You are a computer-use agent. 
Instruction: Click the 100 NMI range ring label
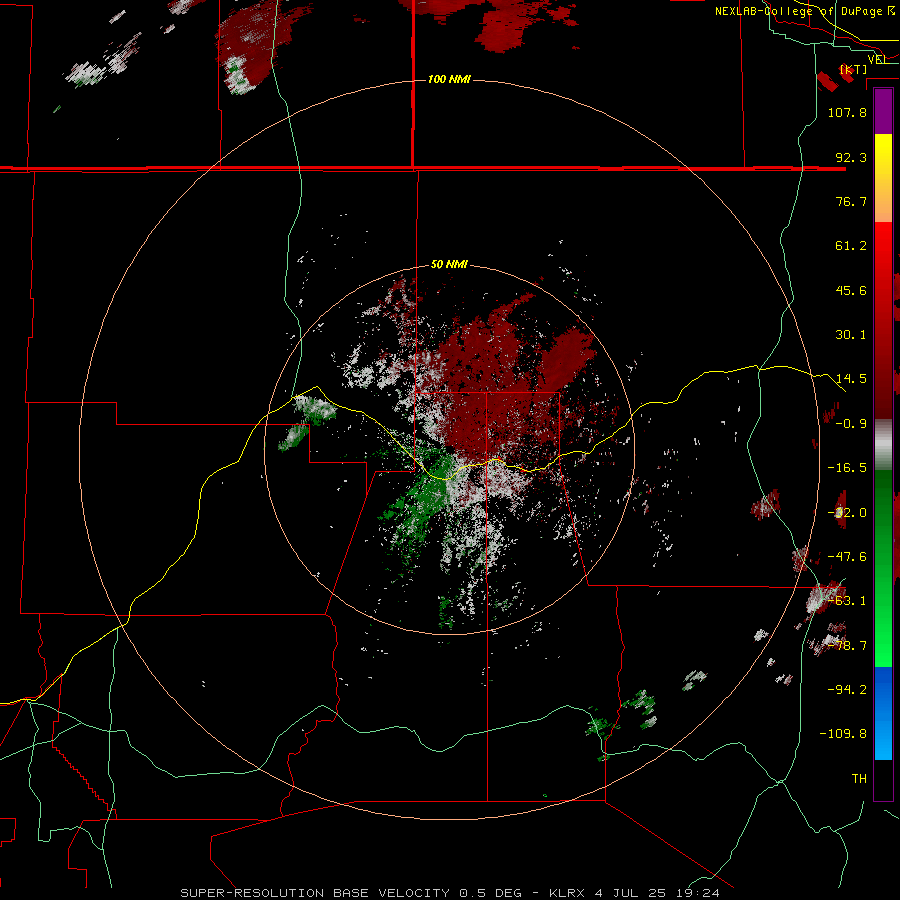[x=449, y=79]
